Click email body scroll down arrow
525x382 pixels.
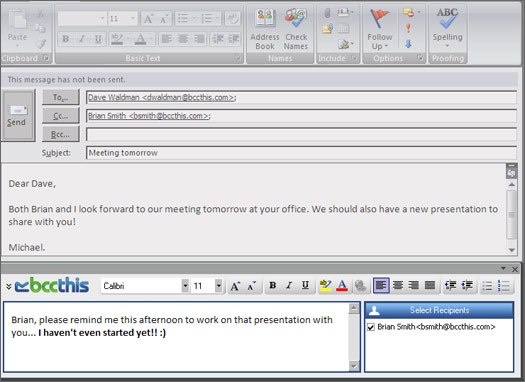(x=512, y=250)
